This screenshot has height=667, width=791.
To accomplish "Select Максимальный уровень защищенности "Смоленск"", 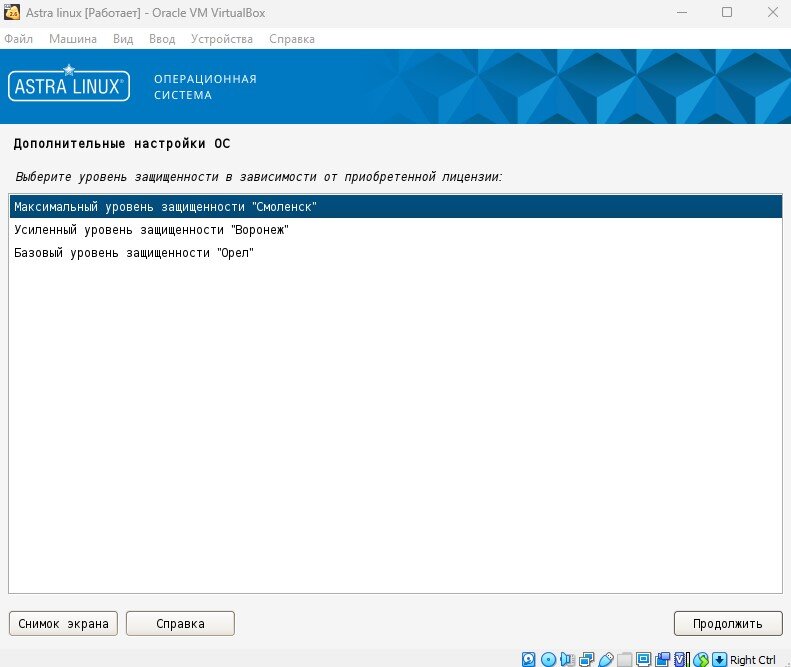I will tap(396, 207).
